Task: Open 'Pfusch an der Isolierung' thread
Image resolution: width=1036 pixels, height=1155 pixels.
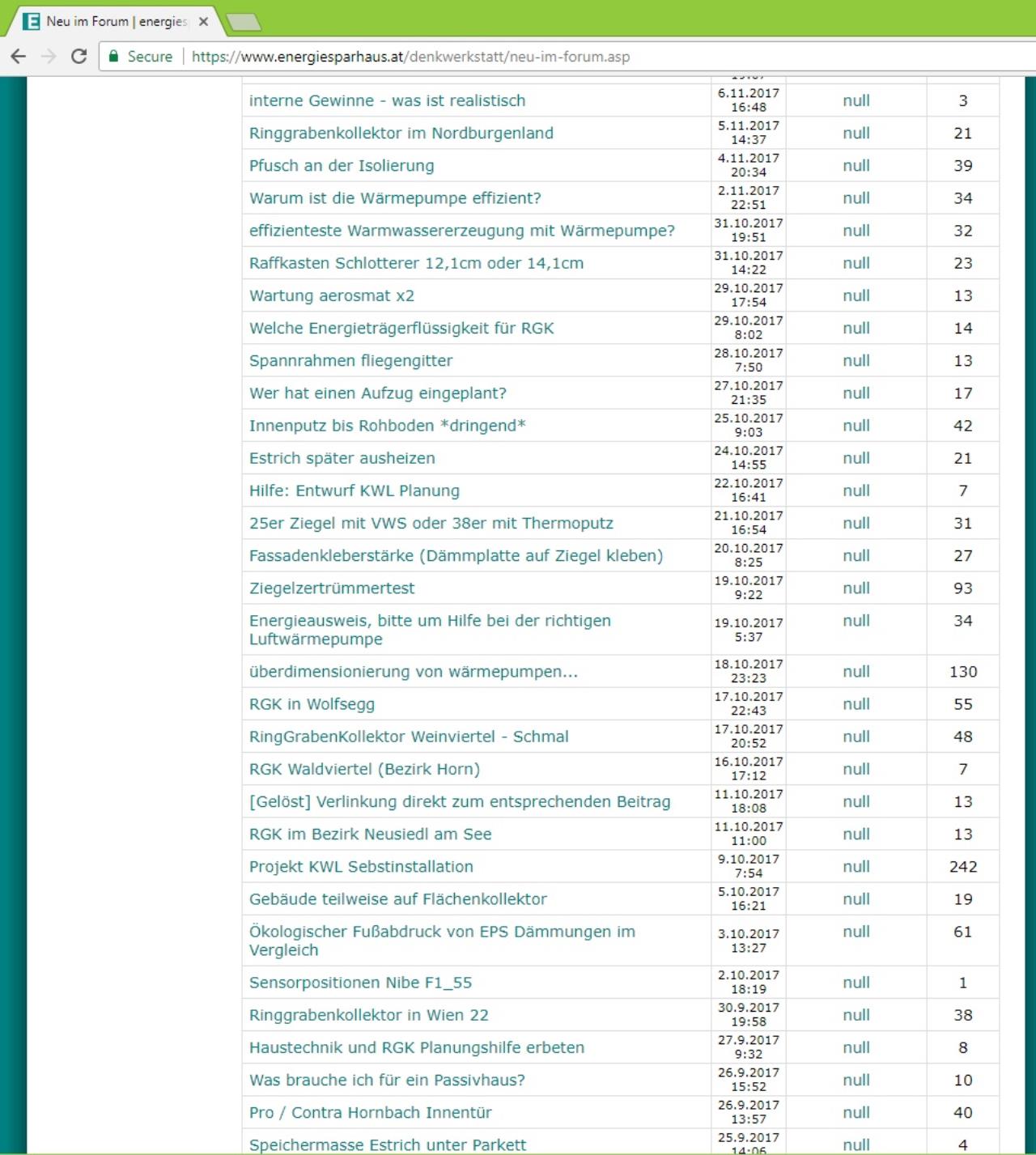Action: point(342,166)
